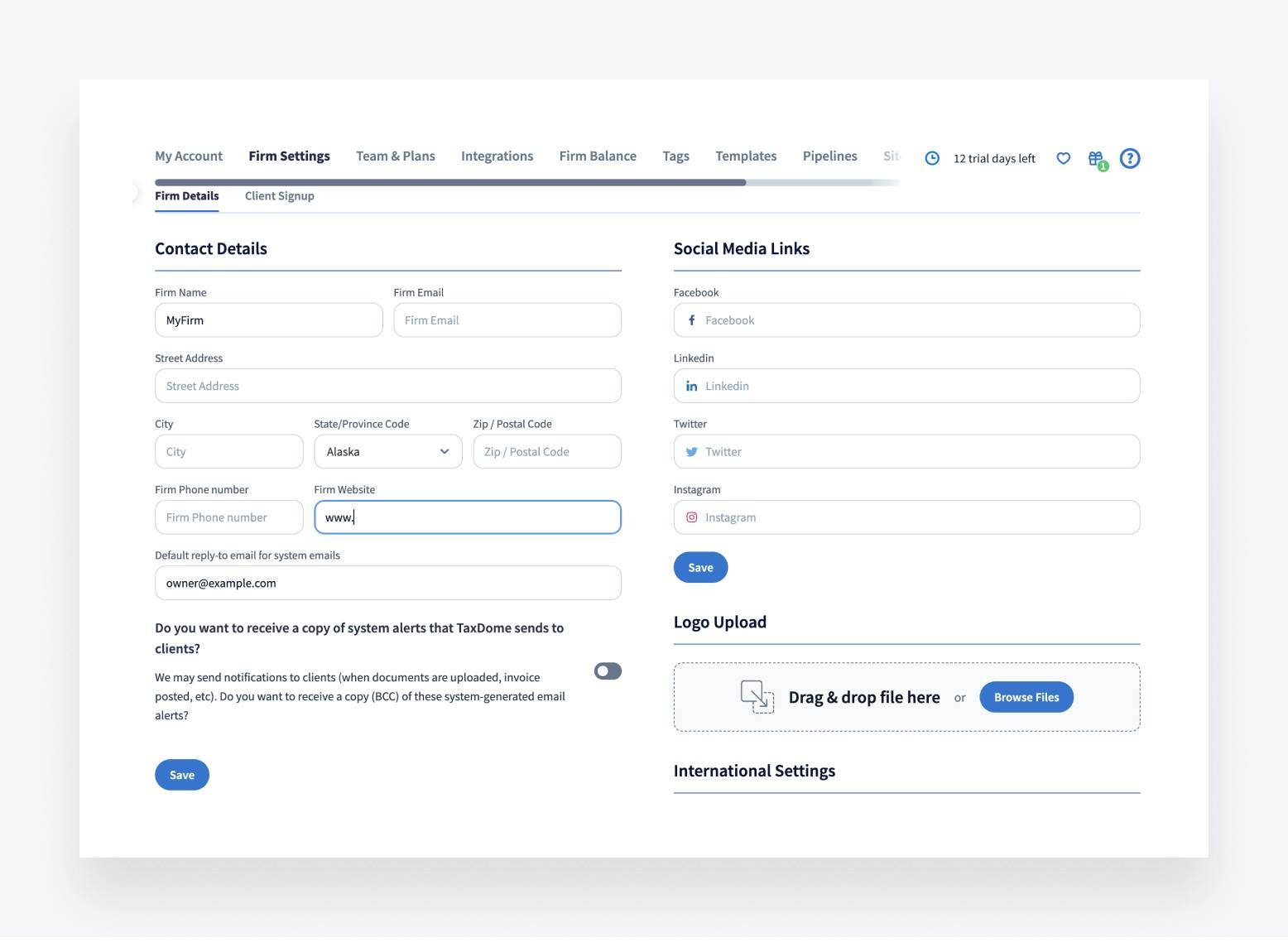The image size is (1288, 947).
Task: Click the heart favorites icon
Action: tap(1064, 158)
